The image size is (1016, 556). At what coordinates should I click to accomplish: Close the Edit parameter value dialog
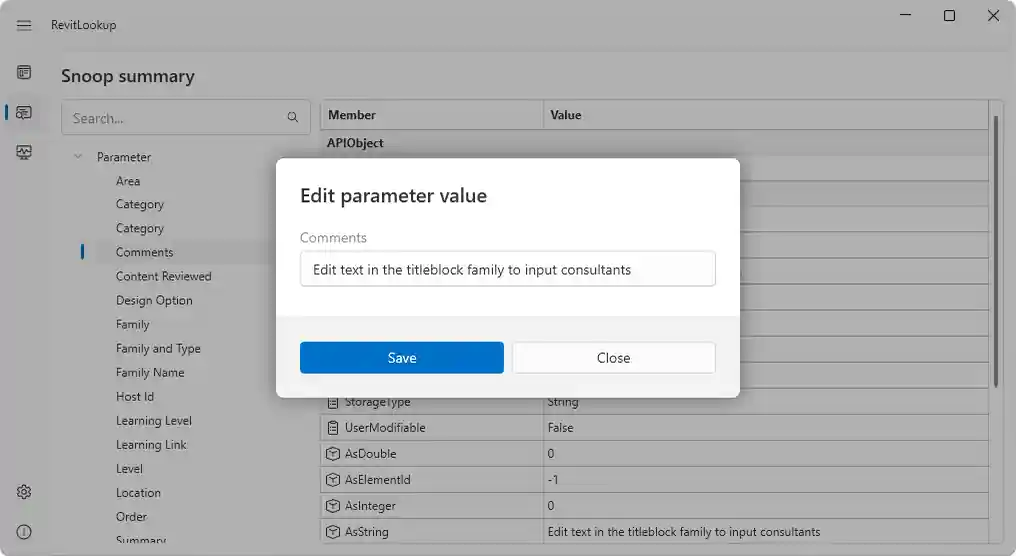[613, 358]
